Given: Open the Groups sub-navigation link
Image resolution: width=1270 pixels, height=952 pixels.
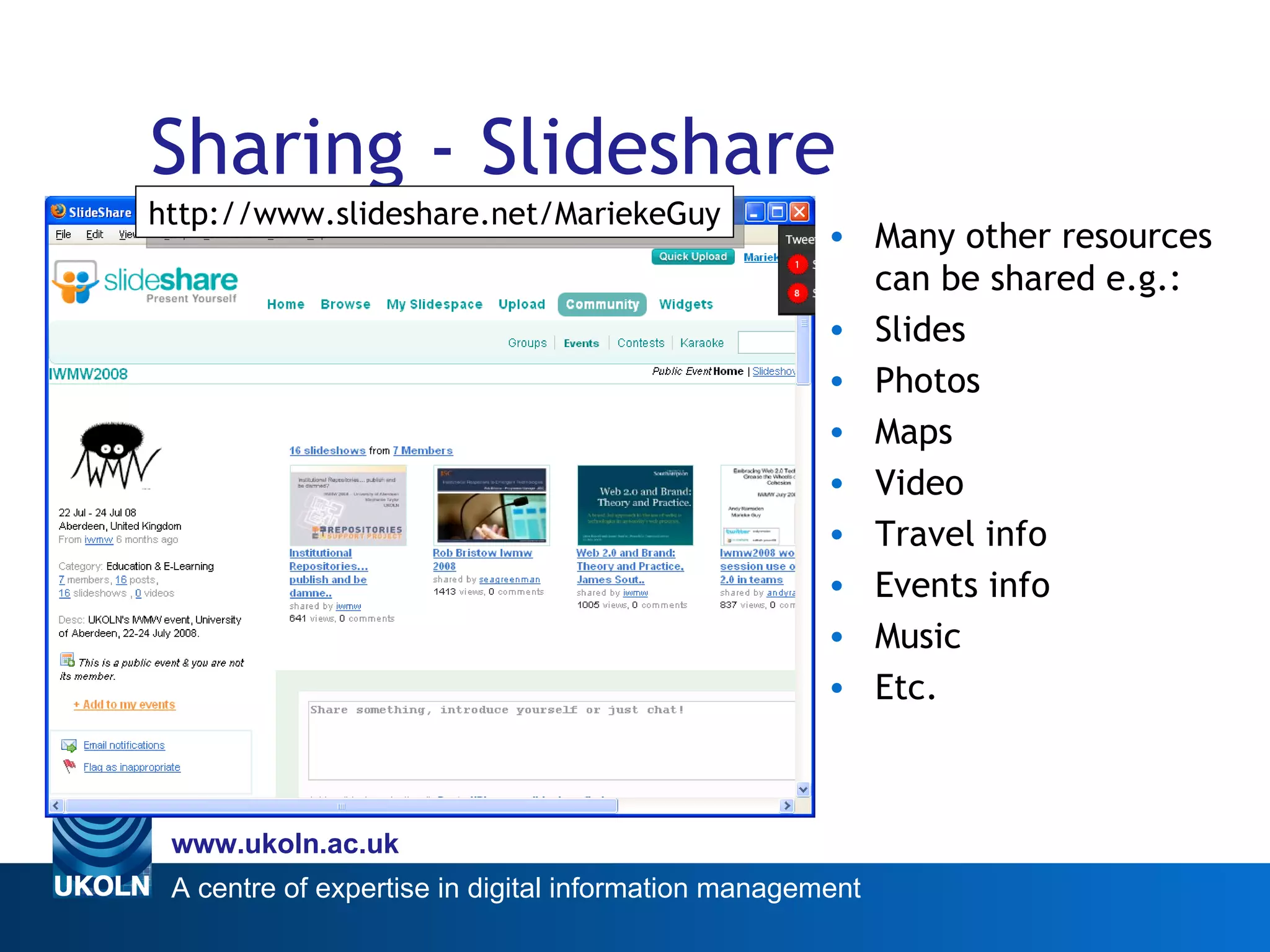Looking at the screenshot, I should (x=527, y=343).
